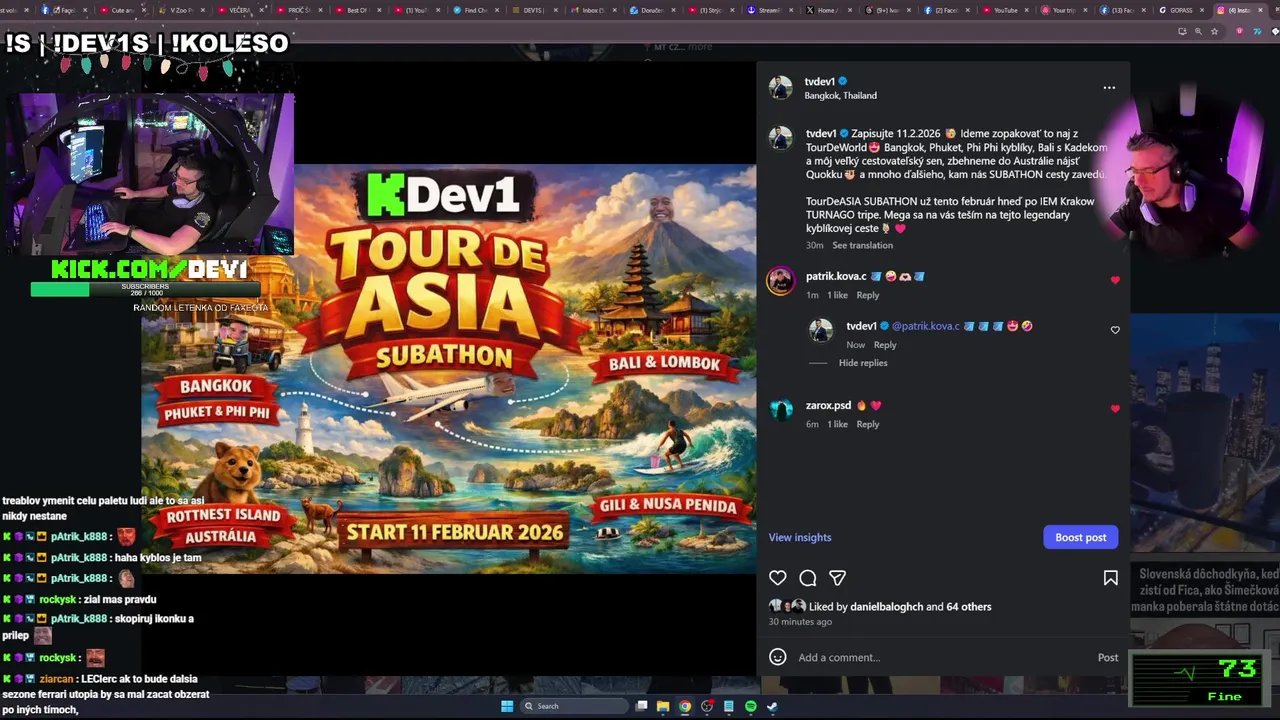Click rockysk 'zial mas pravdu' chat message
1280x720 pixels.
(80, 599)
